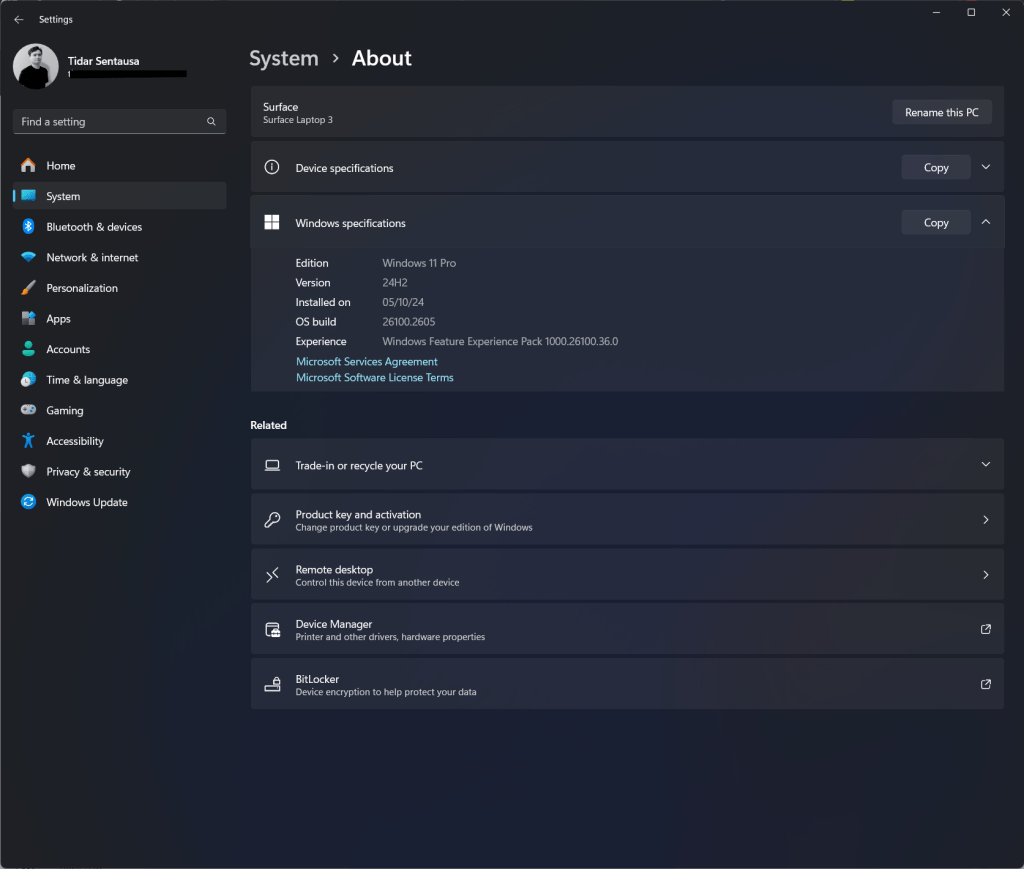The image size is (1024, 869).
Task: Click the 24H2 version value
Action: pos(395,283)
